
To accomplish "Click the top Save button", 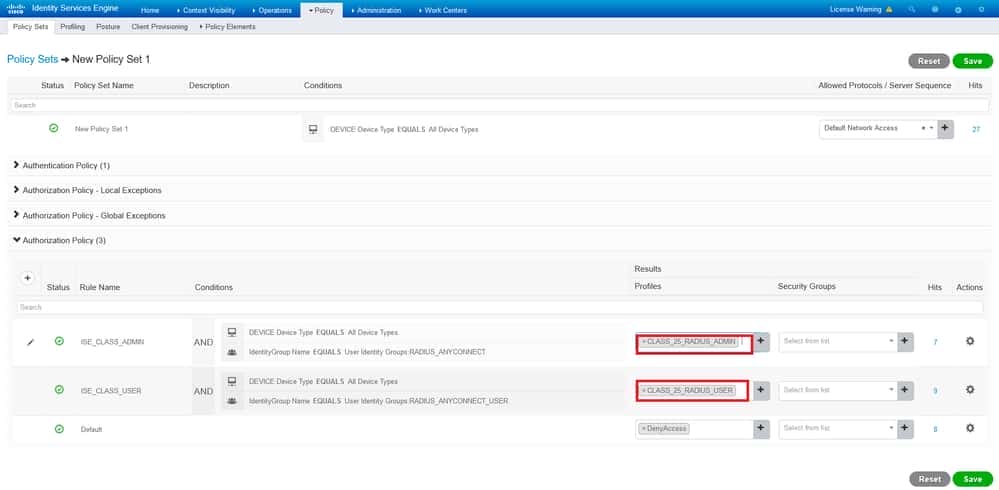I will pos(972,61).
